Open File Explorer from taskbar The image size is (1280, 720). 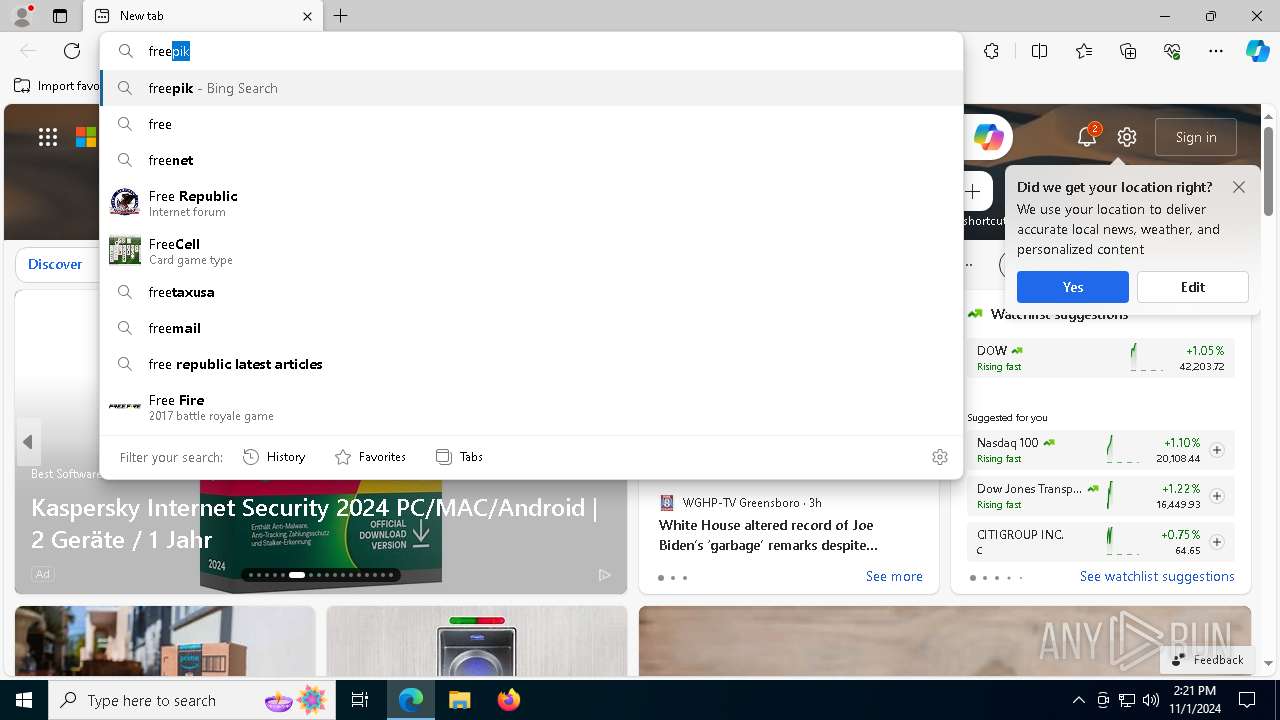click(x=459, y=700)
